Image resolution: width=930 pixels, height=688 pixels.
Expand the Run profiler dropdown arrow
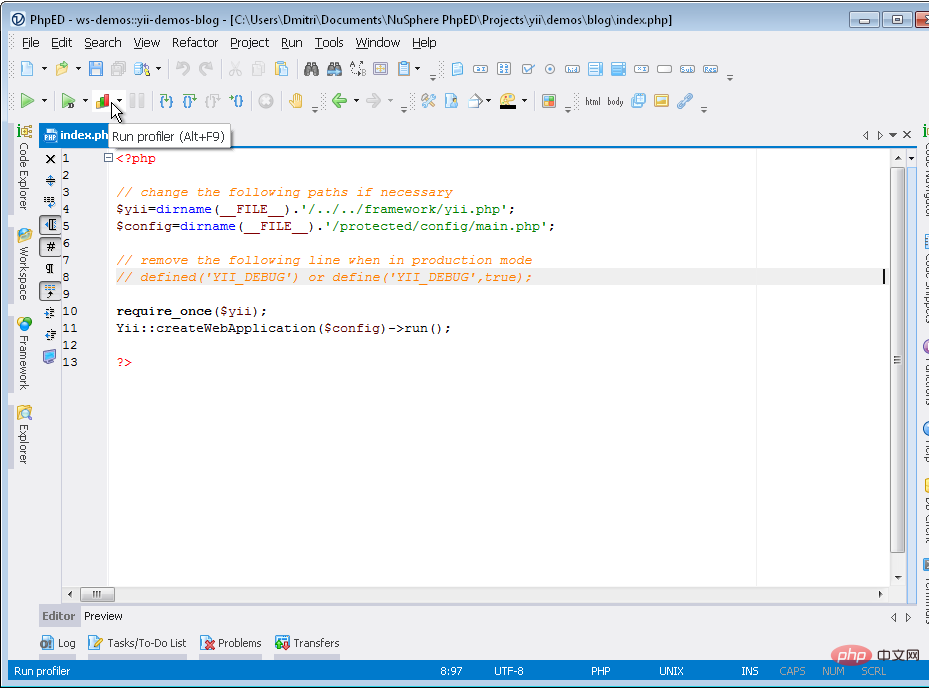120,101
